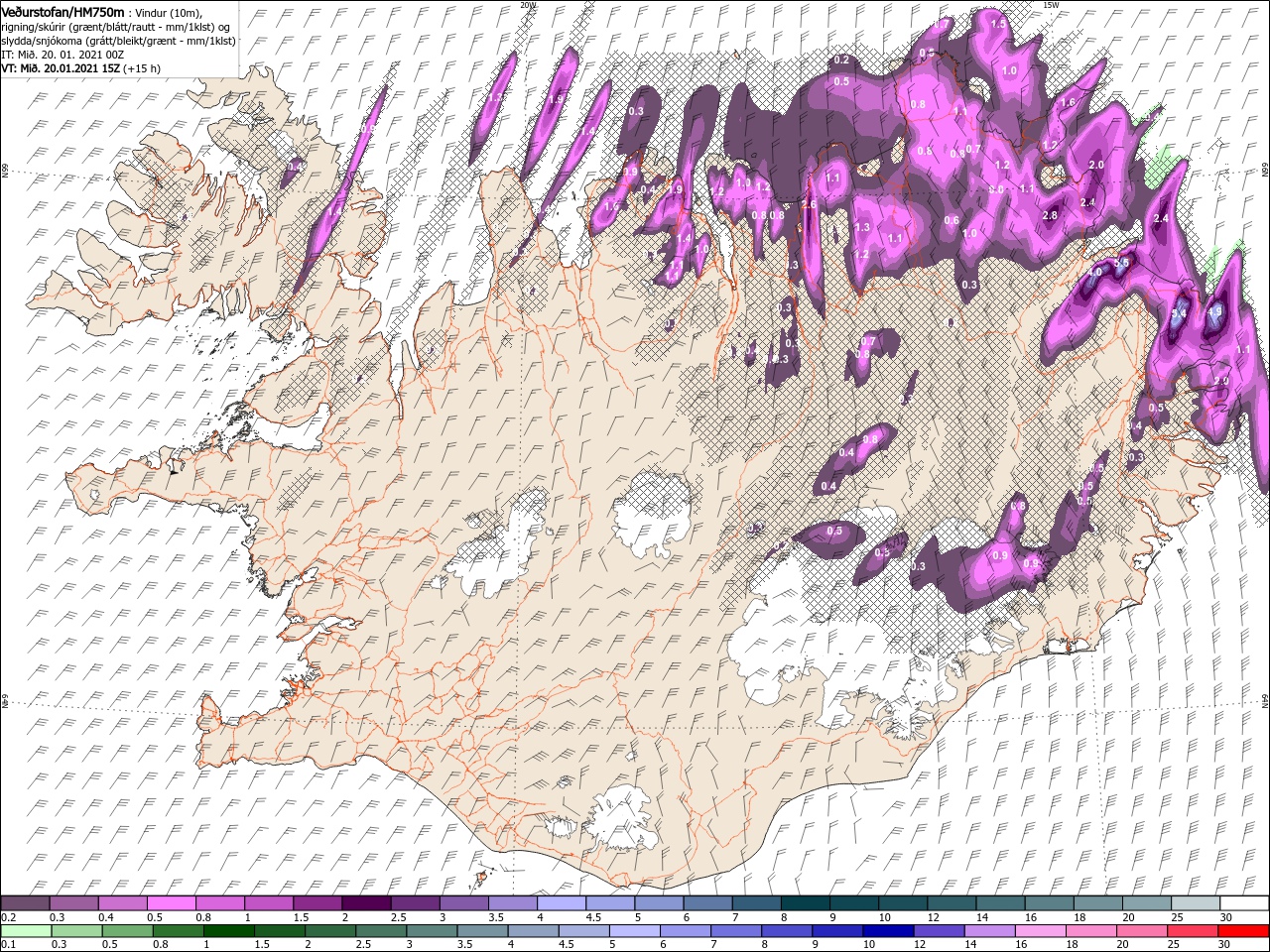The height and width of the screenshot is (952, 1270).
Task: Pick upper legend swatch between 1.5 and 2
Action: click(x=317, y=902)
